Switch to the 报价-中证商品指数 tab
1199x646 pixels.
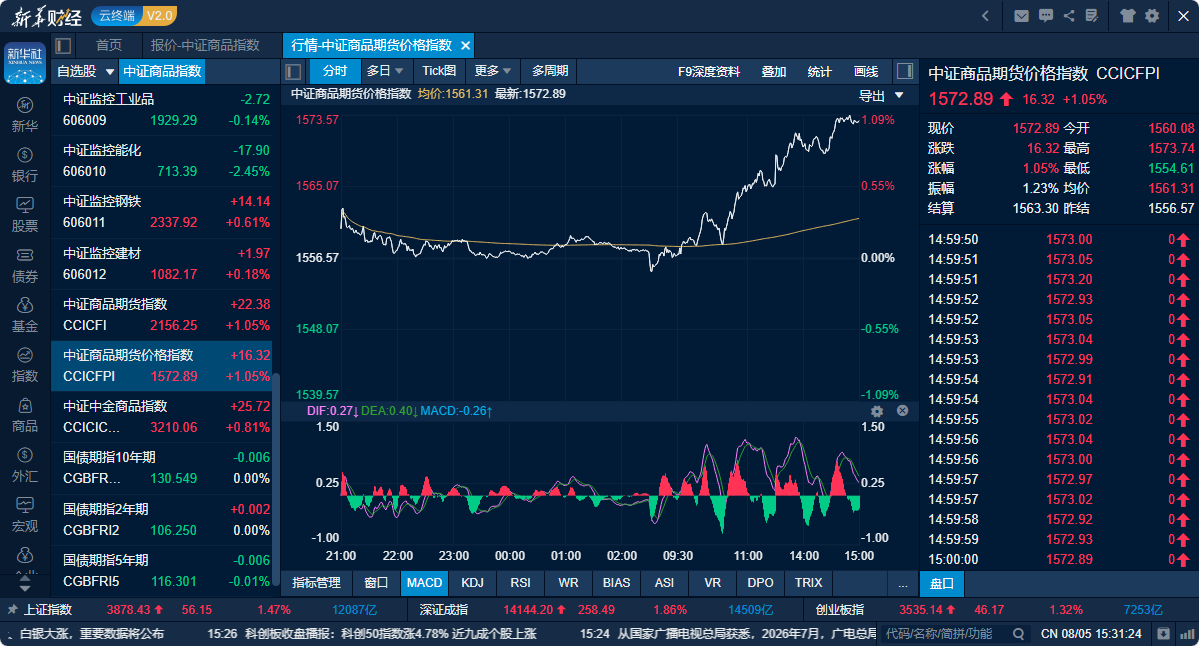(205, 45)
